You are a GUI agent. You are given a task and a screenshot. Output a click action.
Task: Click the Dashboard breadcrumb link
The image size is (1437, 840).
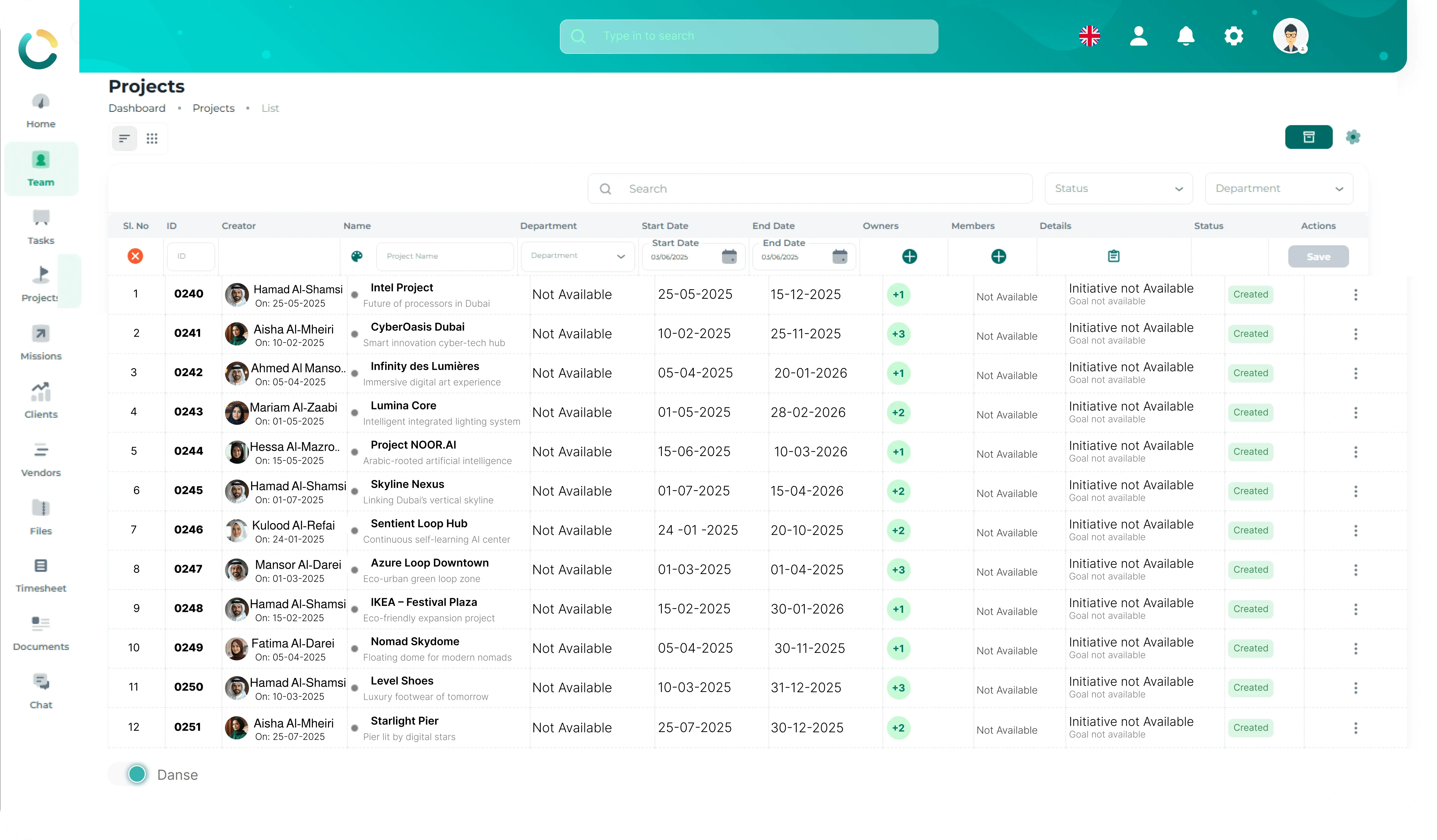[x=137, y=108]
